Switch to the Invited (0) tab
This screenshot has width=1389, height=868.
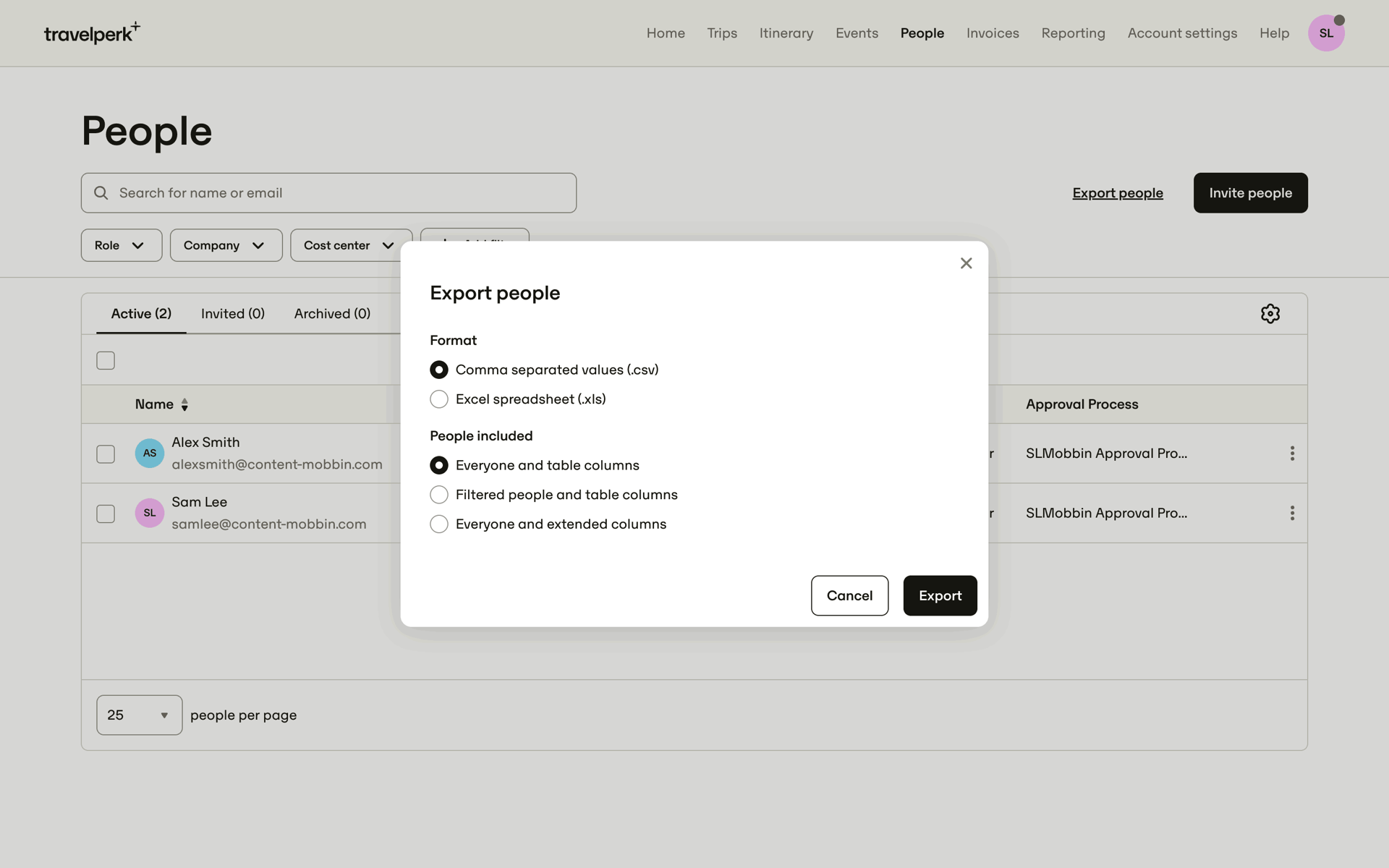[x=233, y=313]
